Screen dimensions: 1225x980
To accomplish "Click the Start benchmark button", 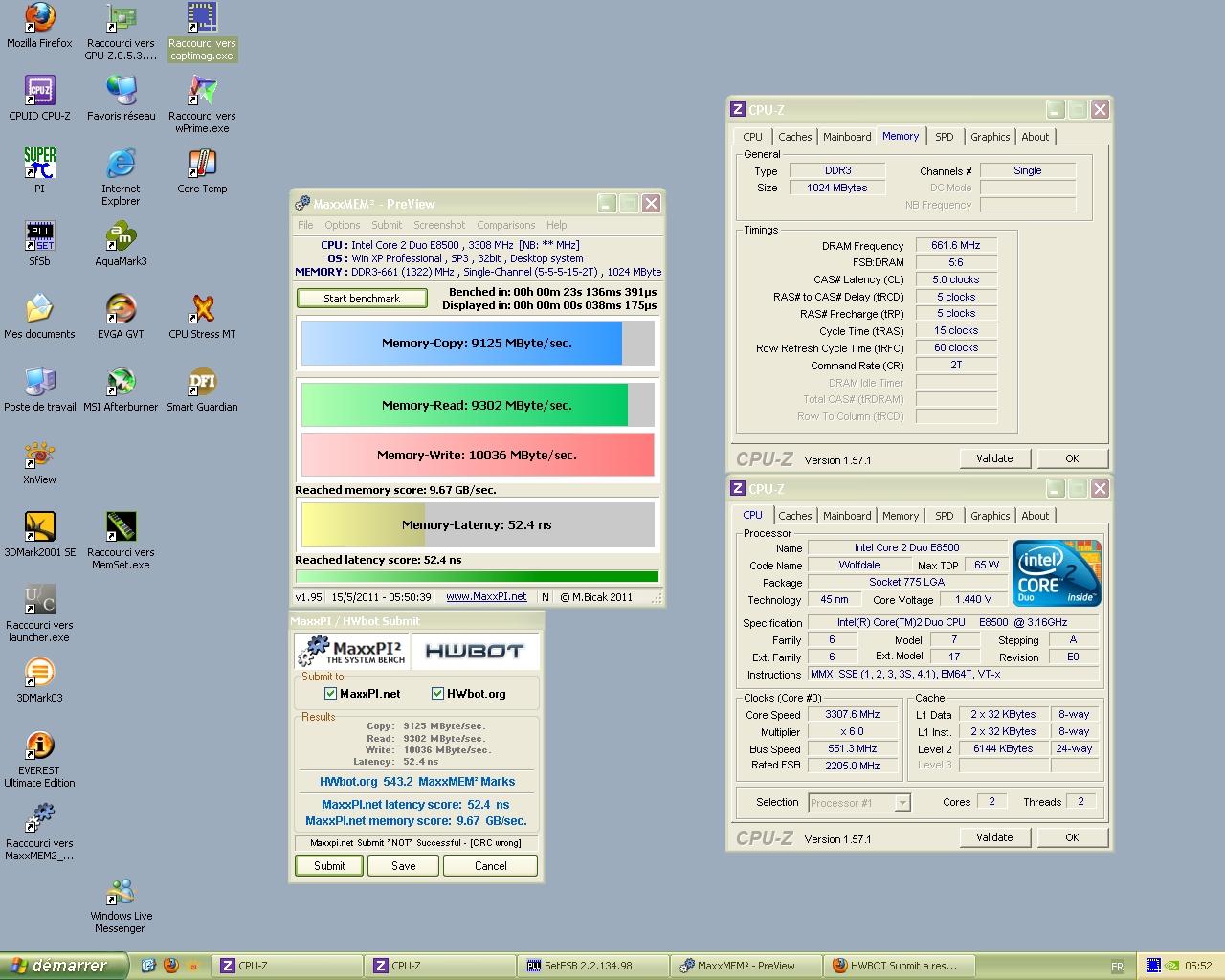I will 362,299.
